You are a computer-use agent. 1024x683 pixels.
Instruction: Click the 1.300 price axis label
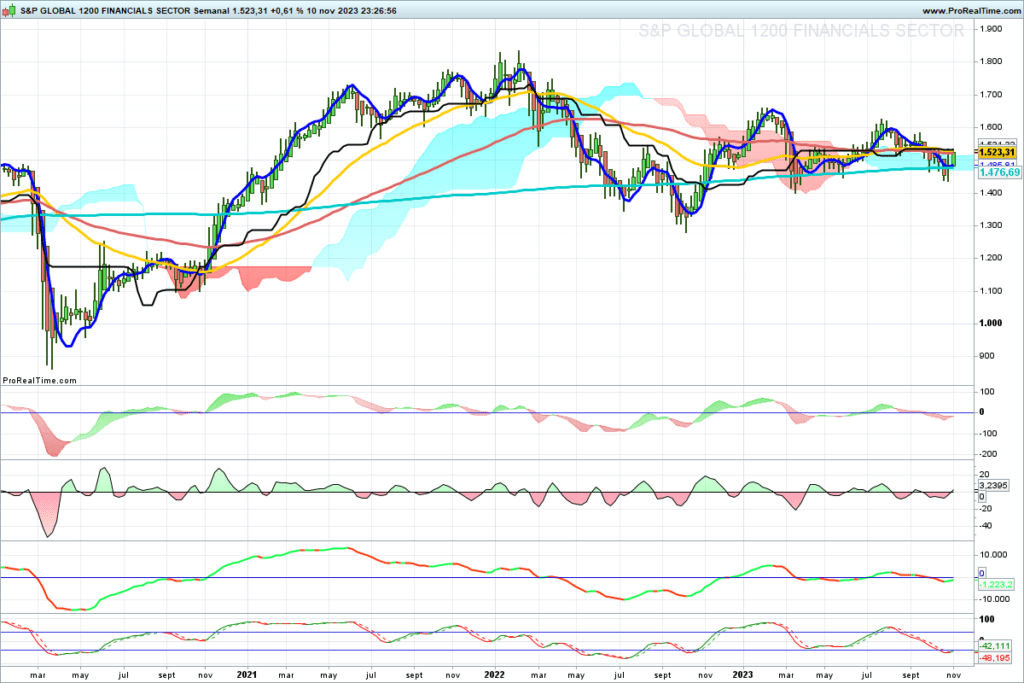[x=991, y=225]
